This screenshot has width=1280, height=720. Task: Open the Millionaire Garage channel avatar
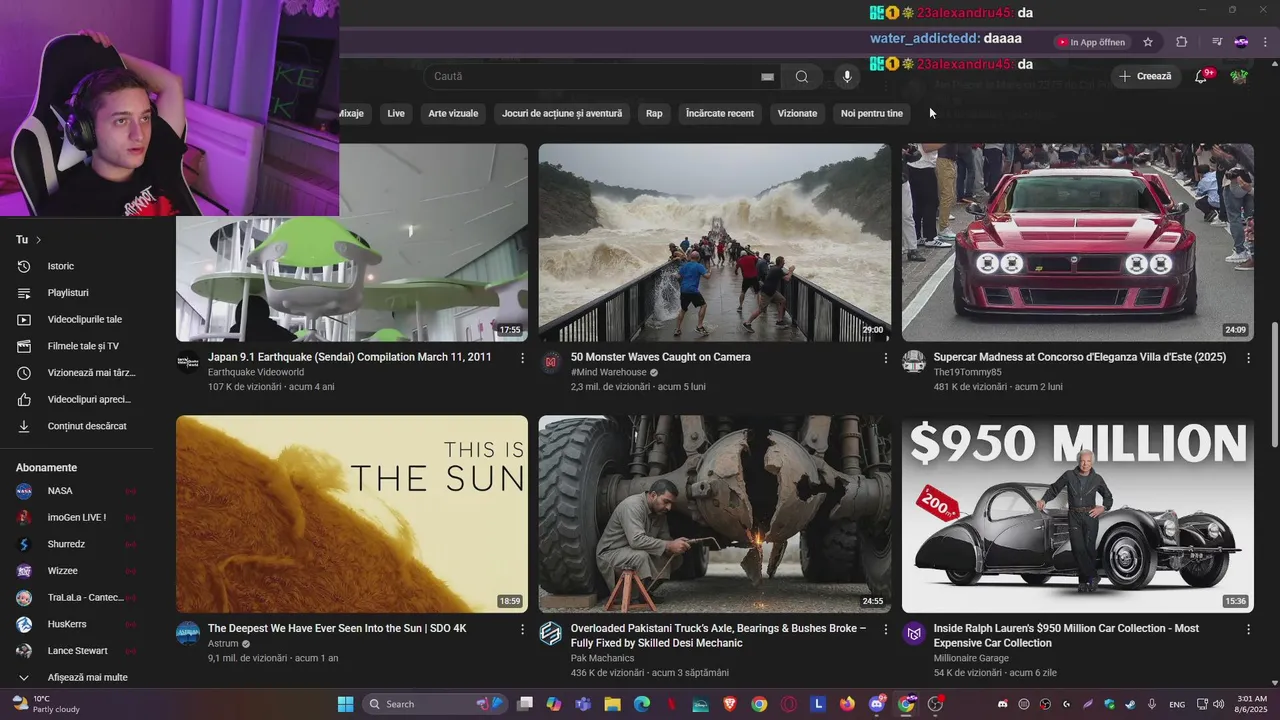[x=914, y=633]
